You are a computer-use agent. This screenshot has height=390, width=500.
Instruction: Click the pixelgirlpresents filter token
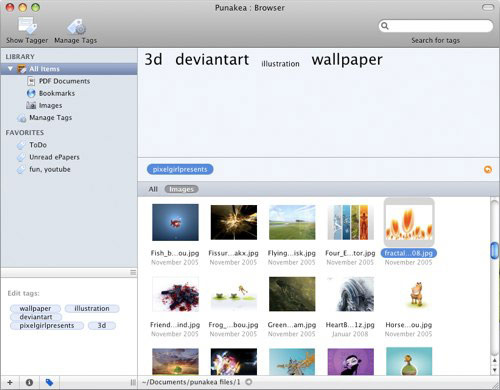pyautogui.click(x=180, y=169)
